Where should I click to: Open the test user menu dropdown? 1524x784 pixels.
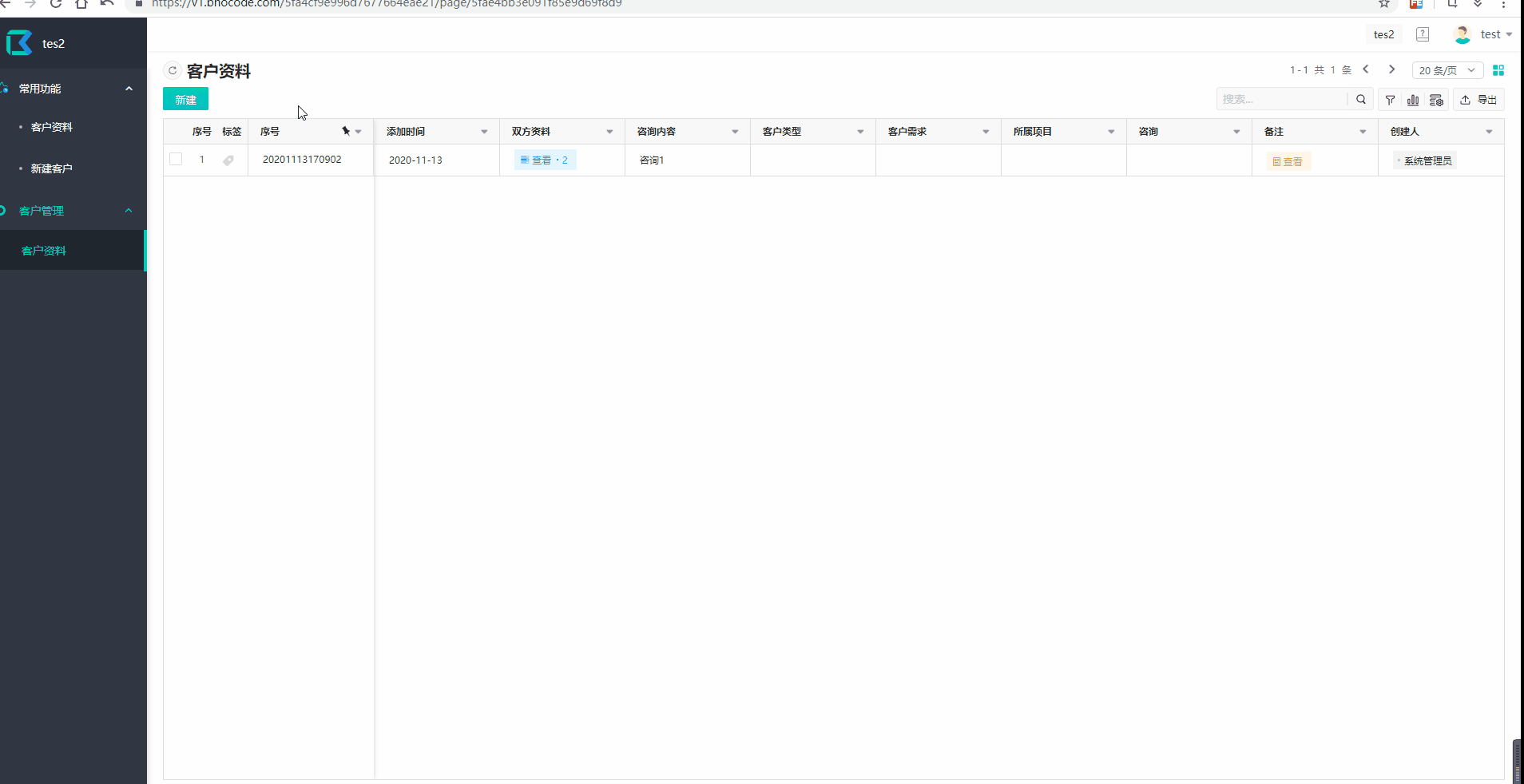[x=1496, y=34]
